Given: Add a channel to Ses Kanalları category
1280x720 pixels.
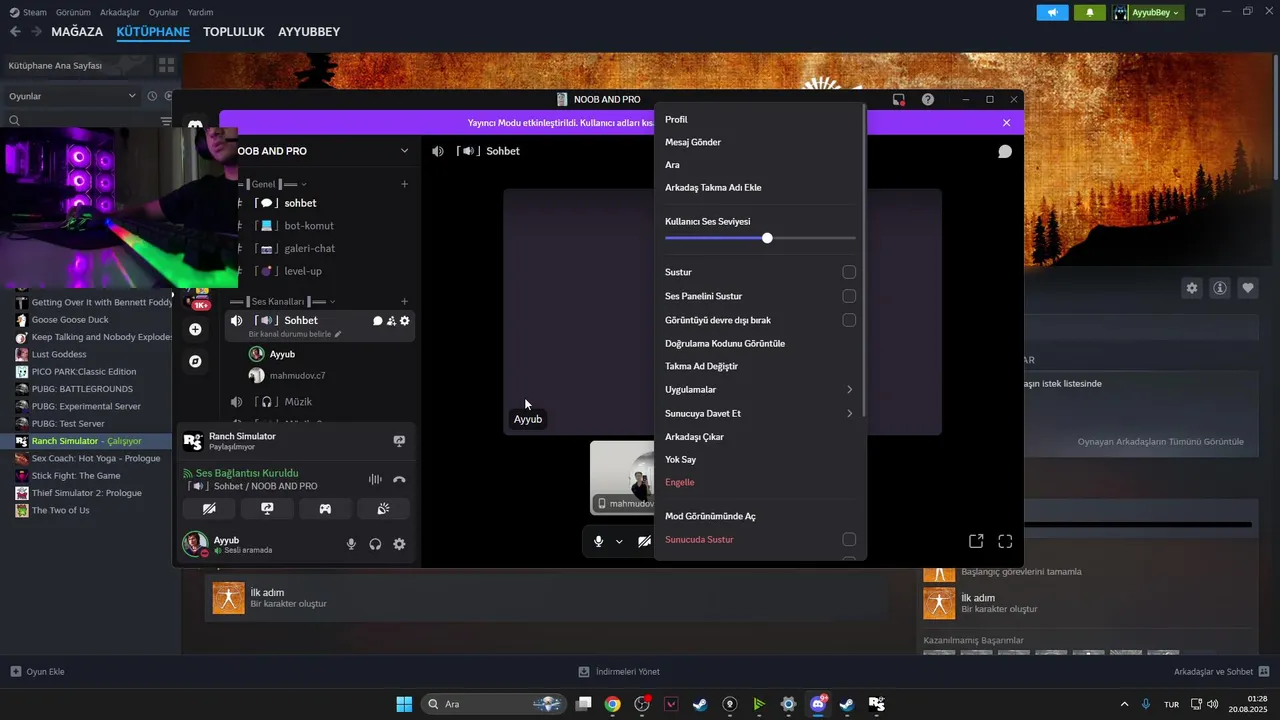Looking at the screenshot, I should click(x=404, y=301).
